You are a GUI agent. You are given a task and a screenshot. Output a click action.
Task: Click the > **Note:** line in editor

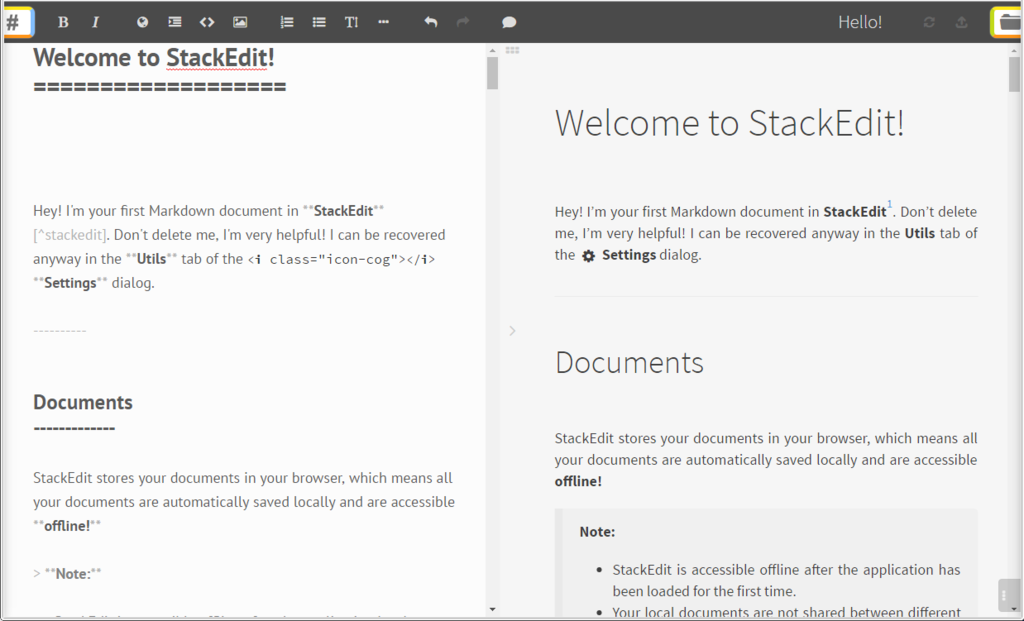click(67, 574)
